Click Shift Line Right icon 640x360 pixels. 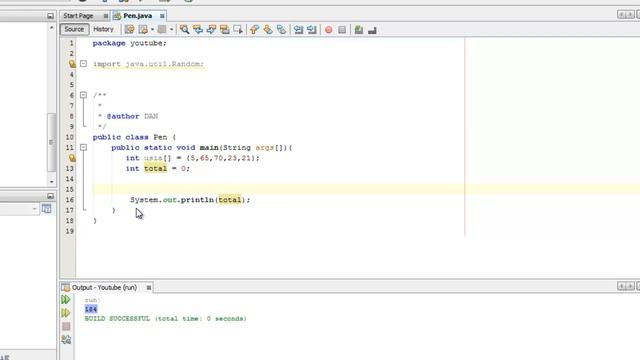pyautogui.click(x=312, y=29)
